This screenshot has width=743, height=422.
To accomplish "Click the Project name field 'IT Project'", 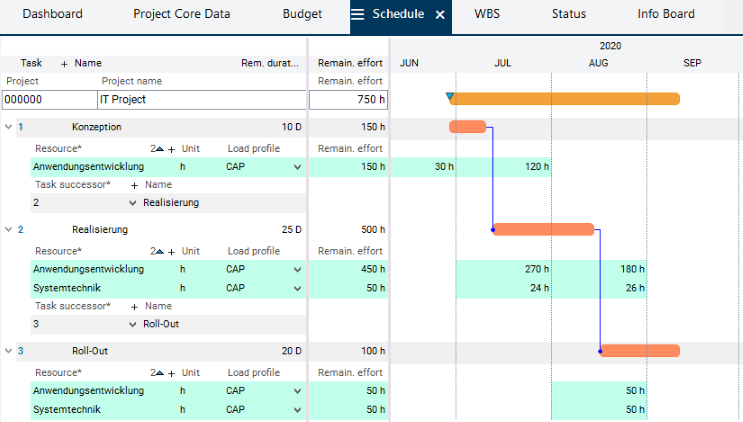I will 200,100.
